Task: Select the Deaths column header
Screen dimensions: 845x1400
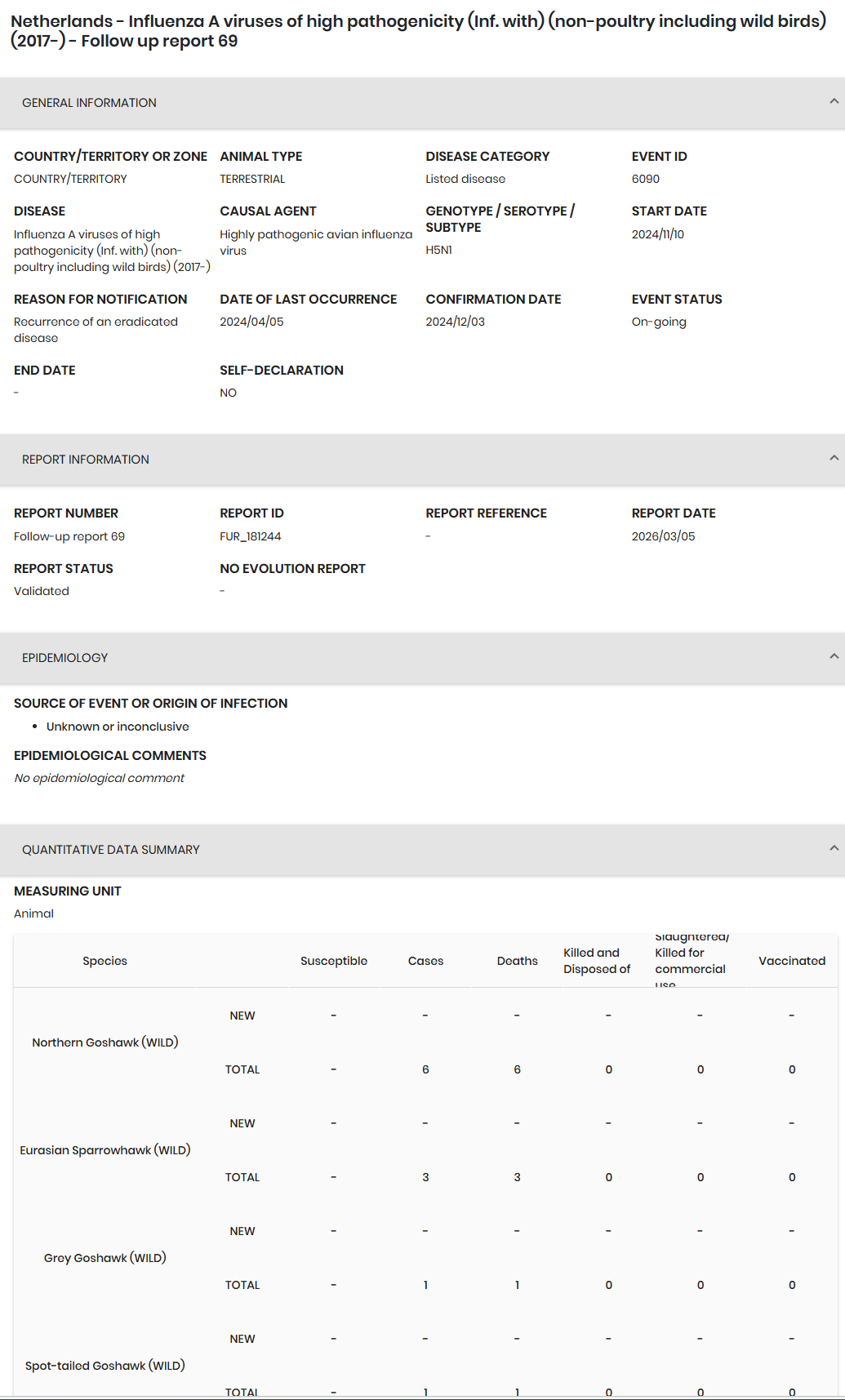Action: 517,961
